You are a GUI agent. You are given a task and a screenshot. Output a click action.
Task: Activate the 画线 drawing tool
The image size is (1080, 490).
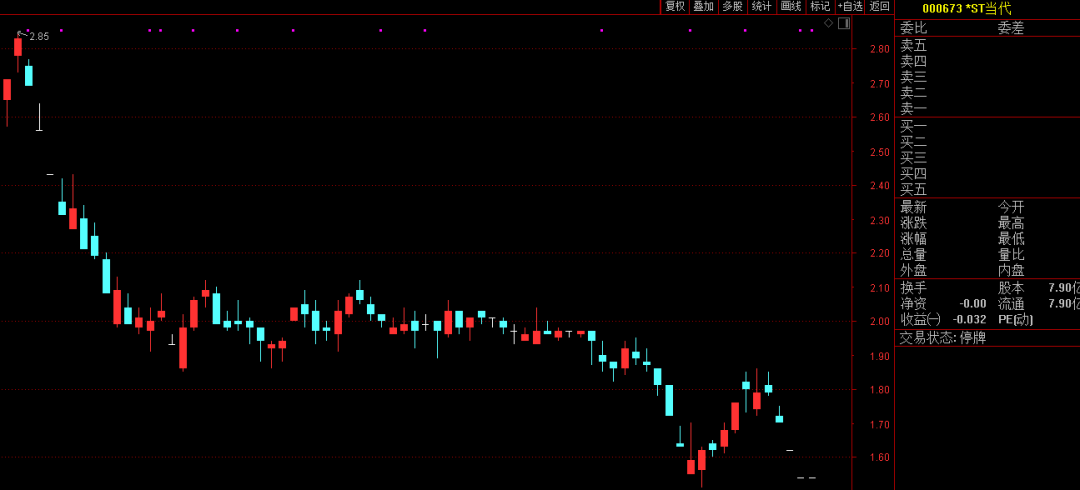[791, 7]
